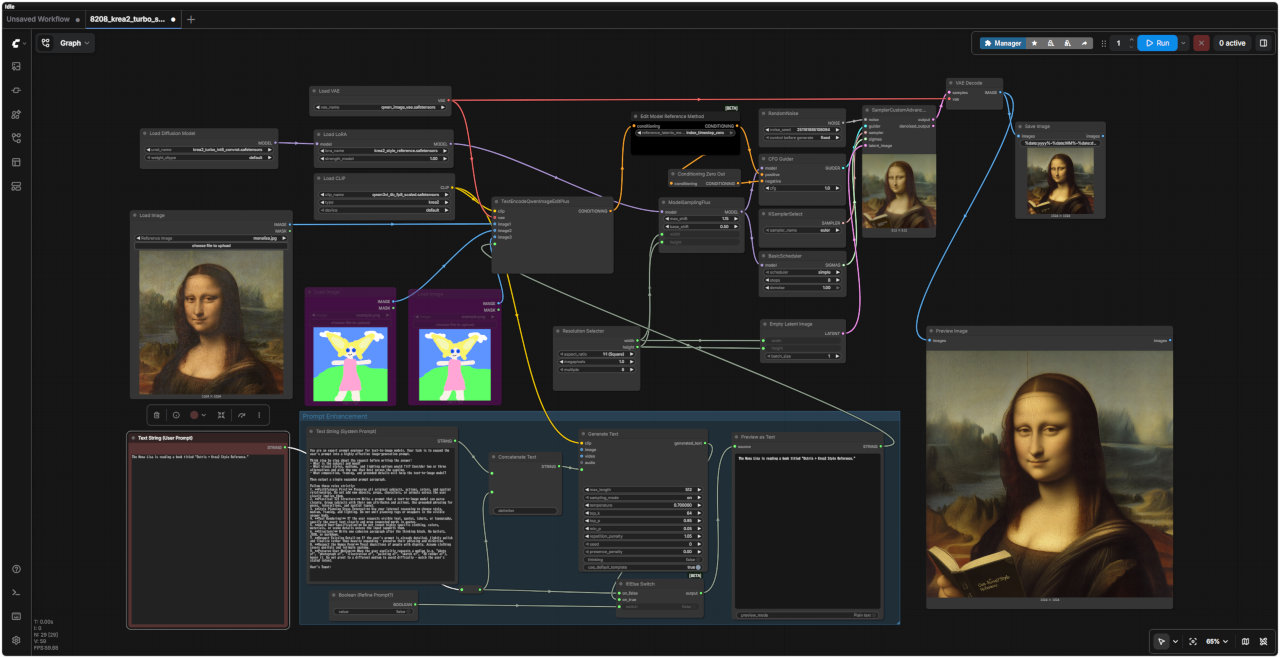Open lora_name dropdown in Load LoRA
1280x658 pixels.
[382, 150]
